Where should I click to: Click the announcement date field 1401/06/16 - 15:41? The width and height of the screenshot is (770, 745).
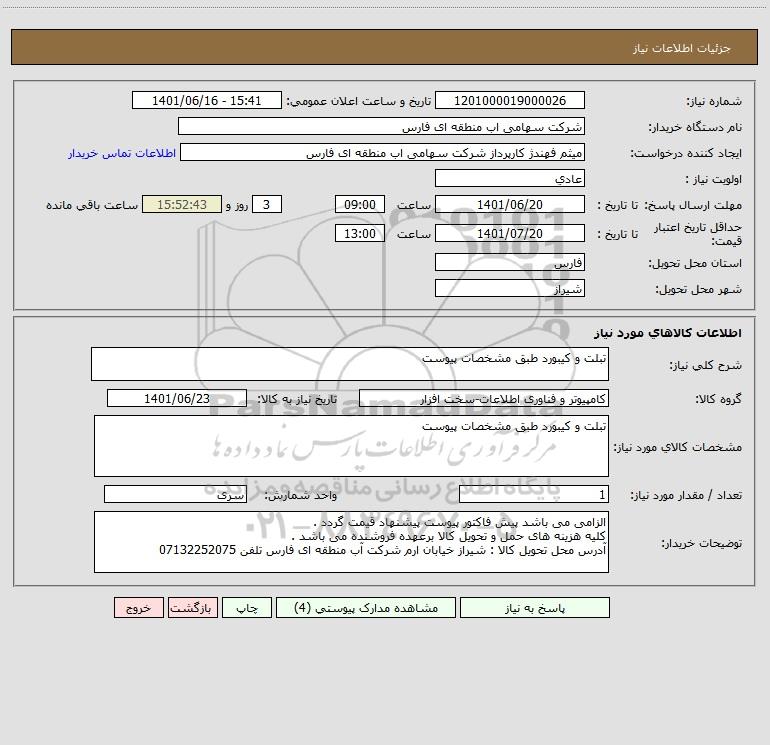click(207, 100)
